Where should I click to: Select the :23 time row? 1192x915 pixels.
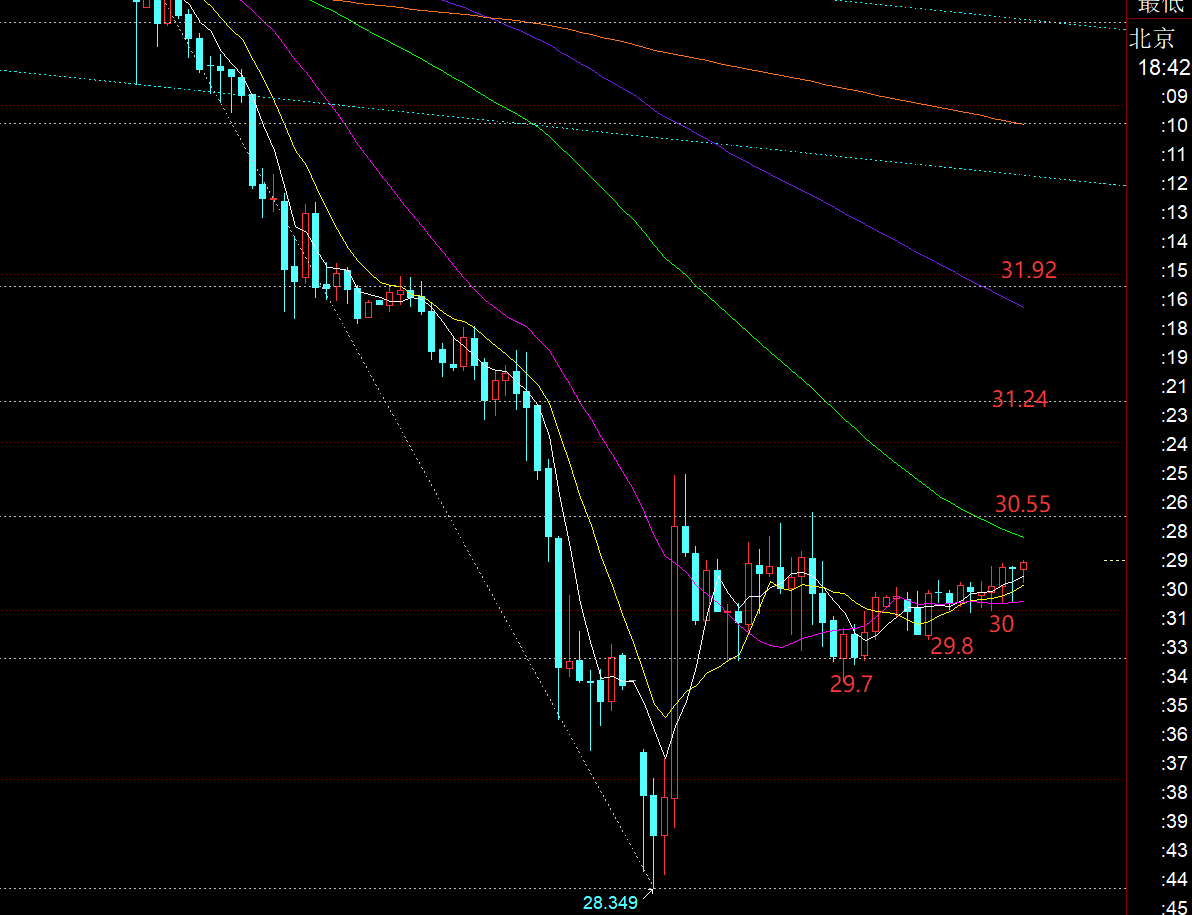pyautogui.click(x=1175, y=416)
